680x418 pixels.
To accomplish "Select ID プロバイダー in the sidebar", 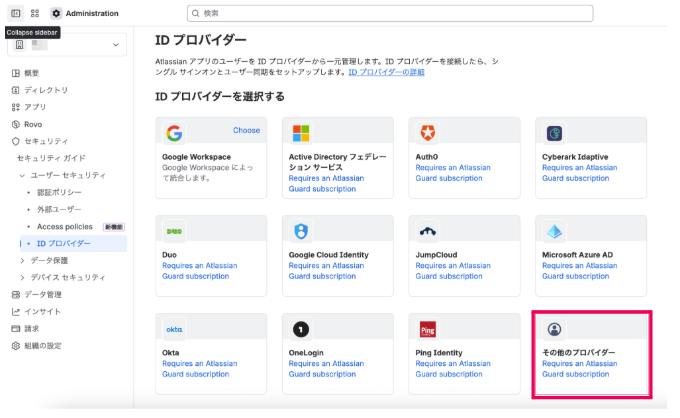I will [x=73, y=244].
